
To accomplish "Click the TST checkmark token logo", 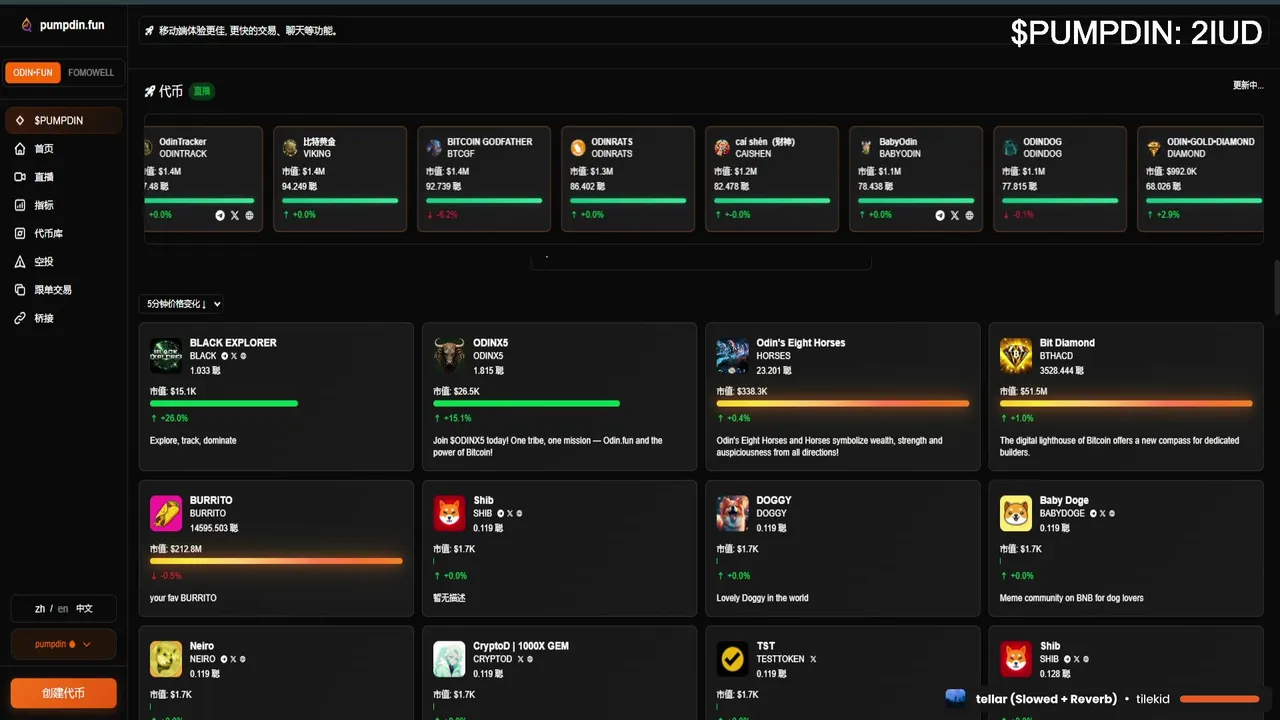I will click(733, 659).
